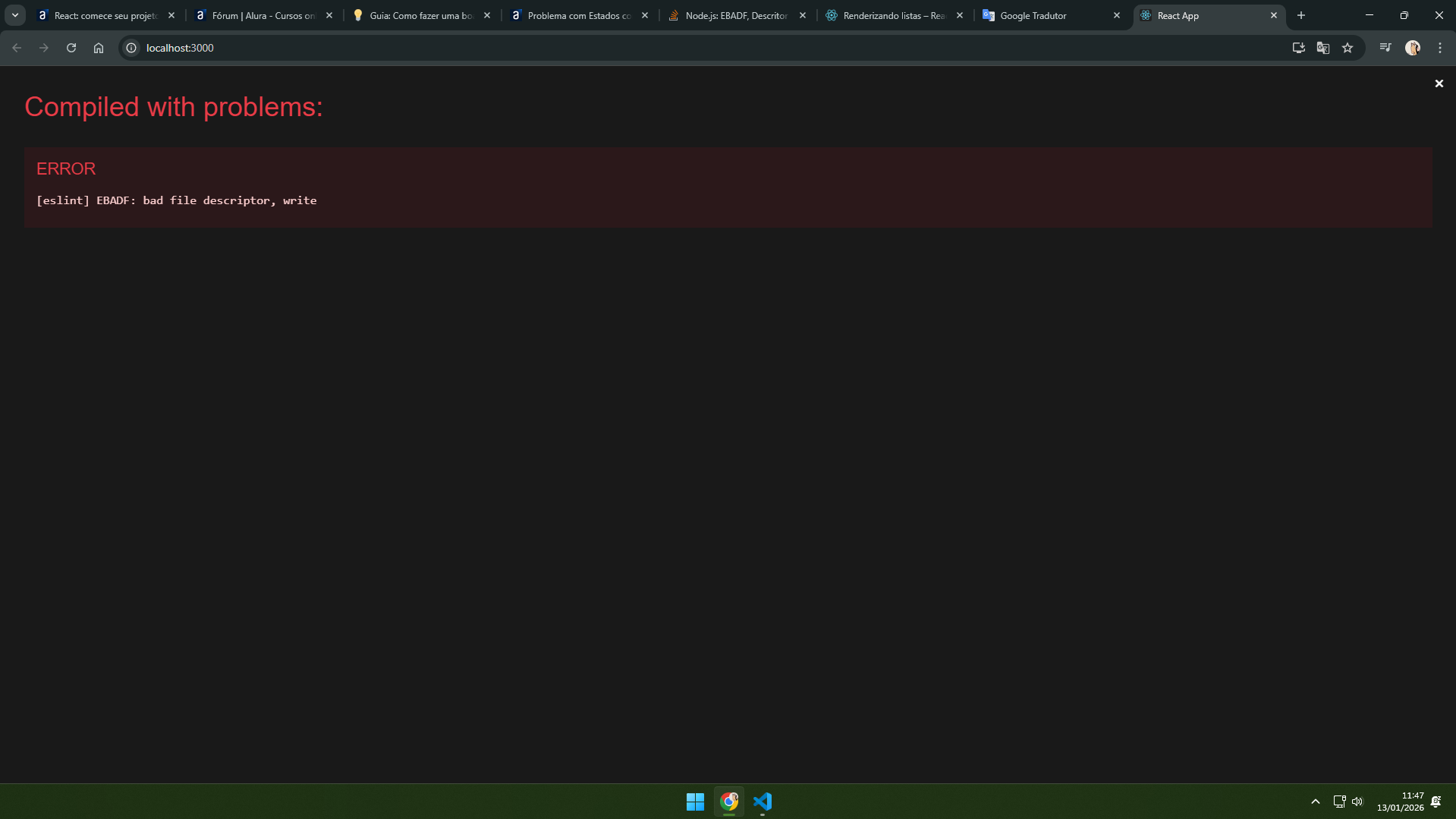Open the media controls button

1385,48
